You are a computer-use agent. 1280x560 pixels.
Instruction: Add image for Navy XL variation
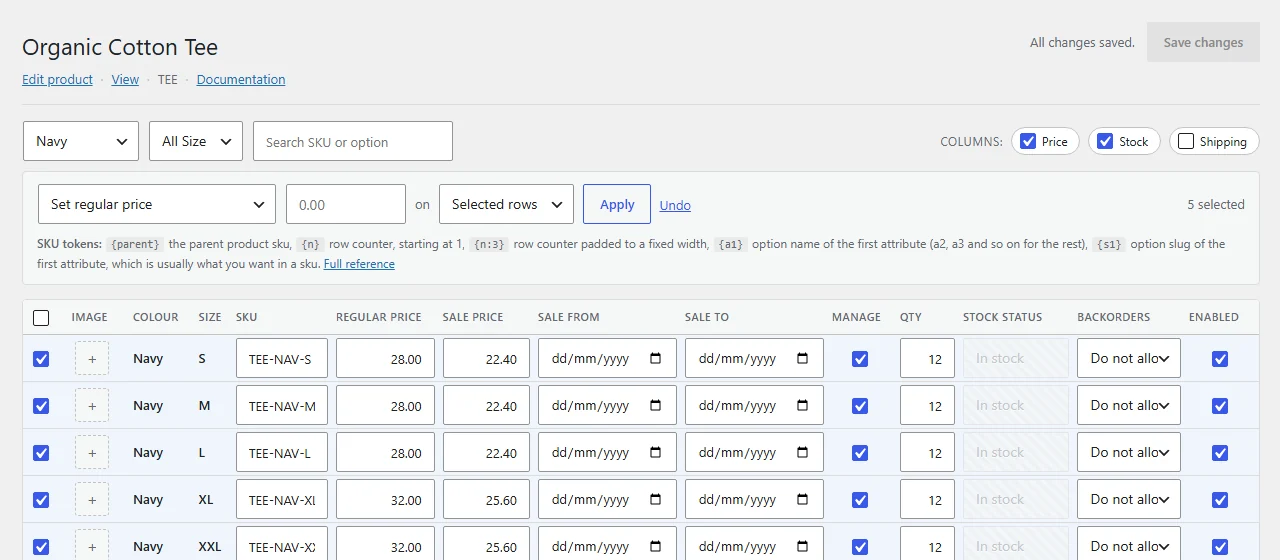coord(91,500)
